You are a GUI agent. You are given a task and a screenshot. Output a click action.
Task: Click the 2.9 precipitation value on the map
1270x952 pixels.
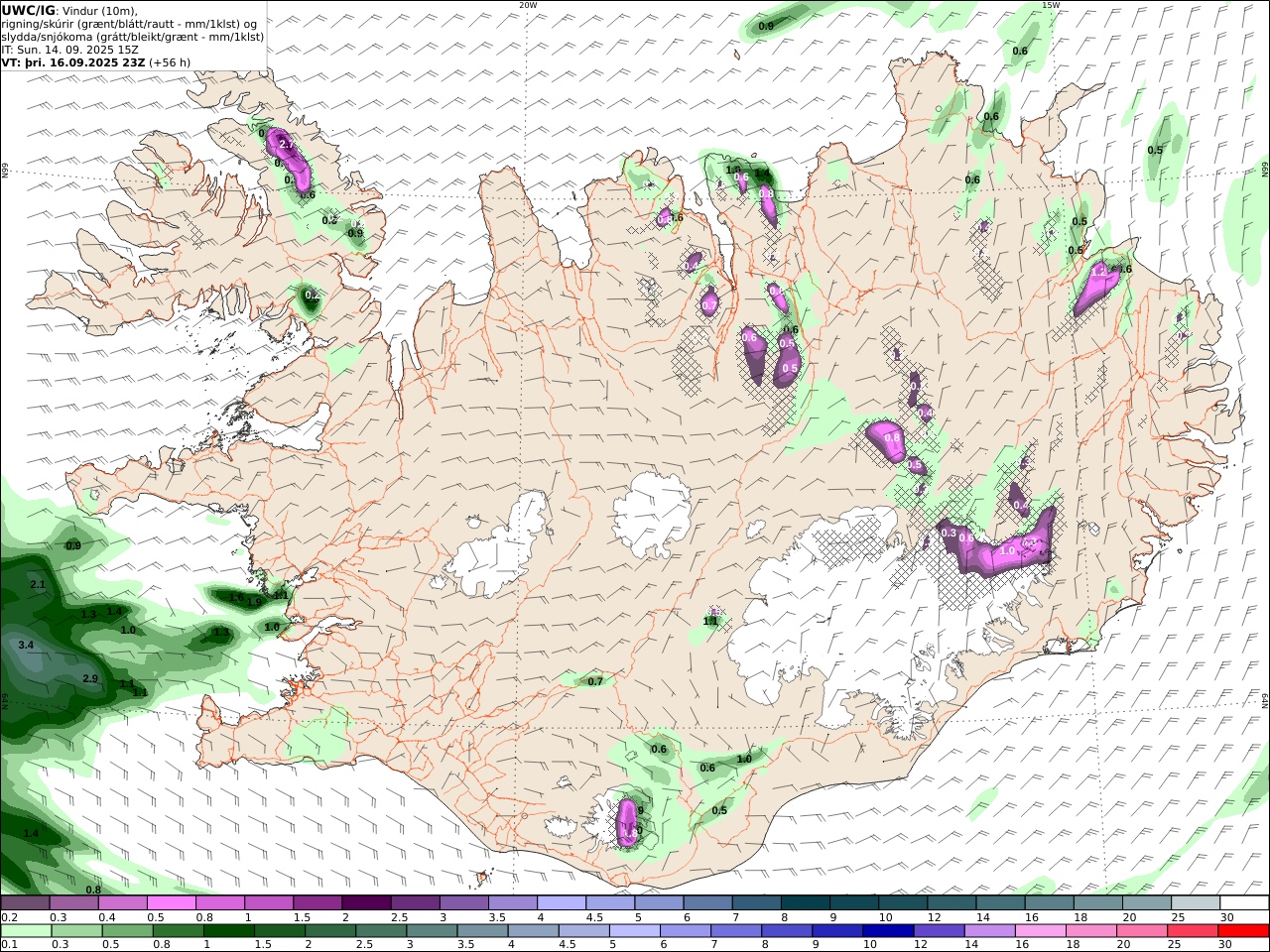[90, 678]
